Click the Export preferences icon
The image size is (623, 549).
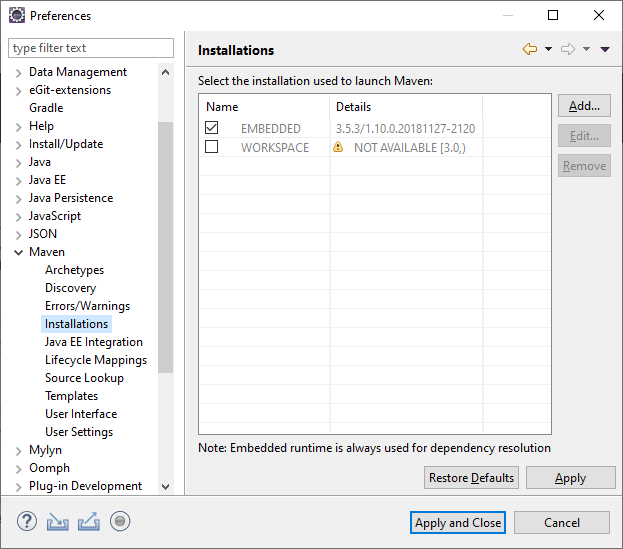(89, 522)
